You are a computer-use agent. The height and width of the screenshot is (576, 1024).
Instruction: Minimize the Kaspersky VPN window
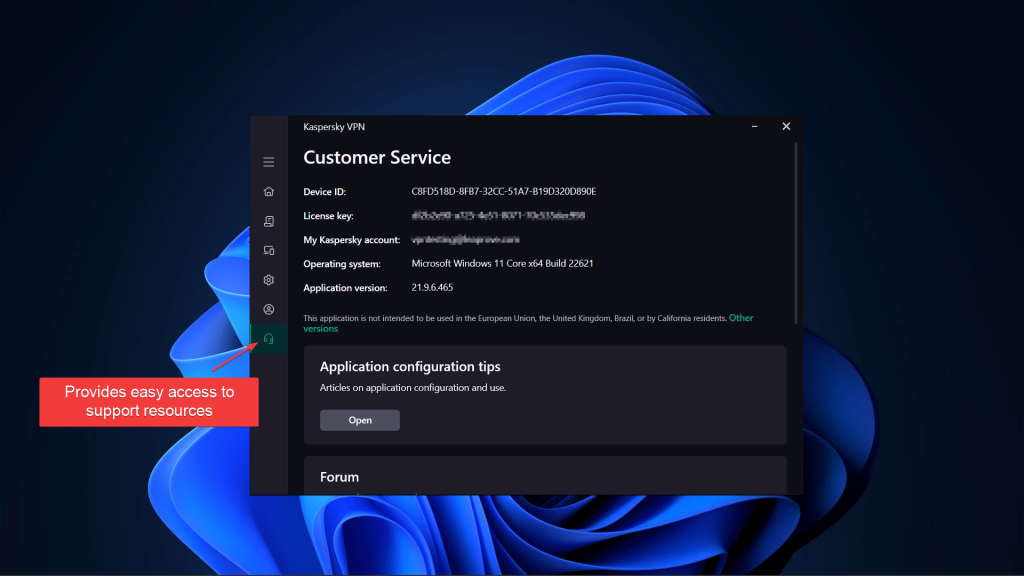pos(754,127)
